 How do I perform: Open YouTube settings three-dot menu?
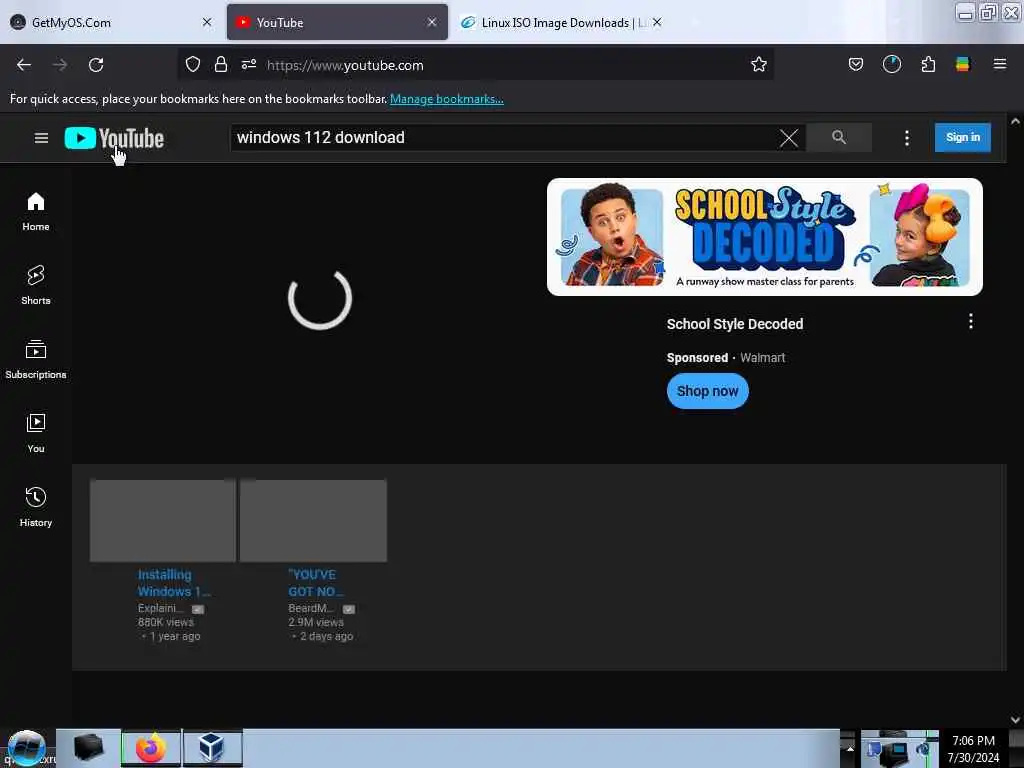click(906, 138)
